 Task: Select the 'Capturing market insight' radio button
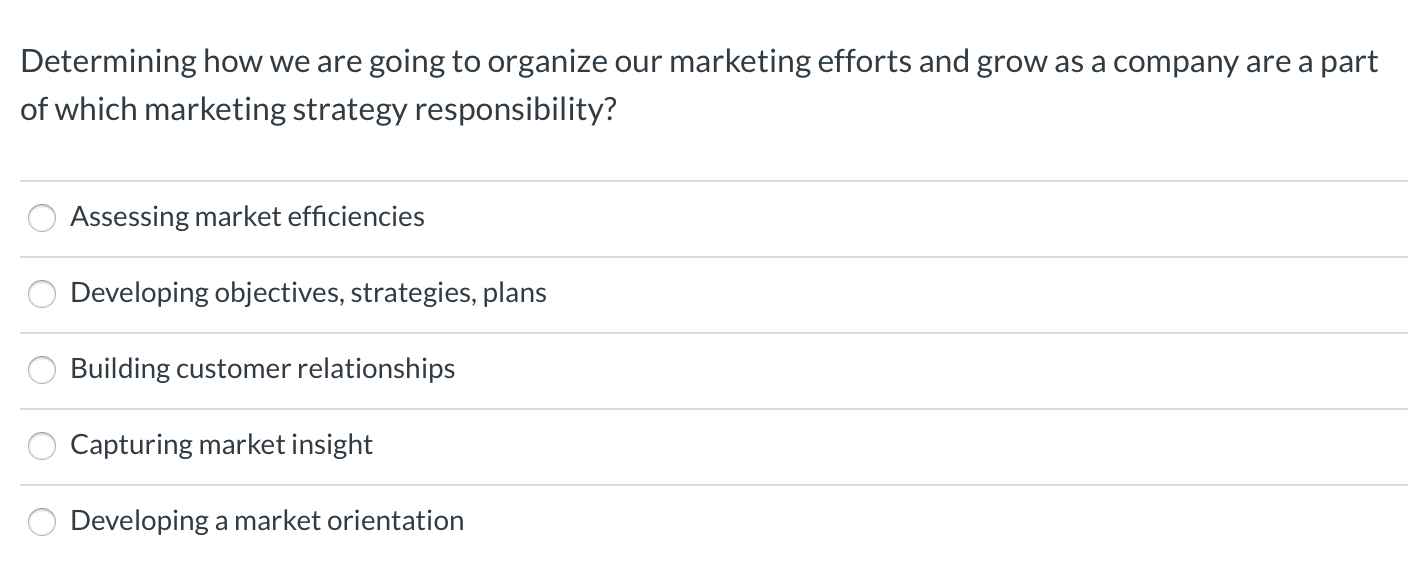tap(42, 445)
